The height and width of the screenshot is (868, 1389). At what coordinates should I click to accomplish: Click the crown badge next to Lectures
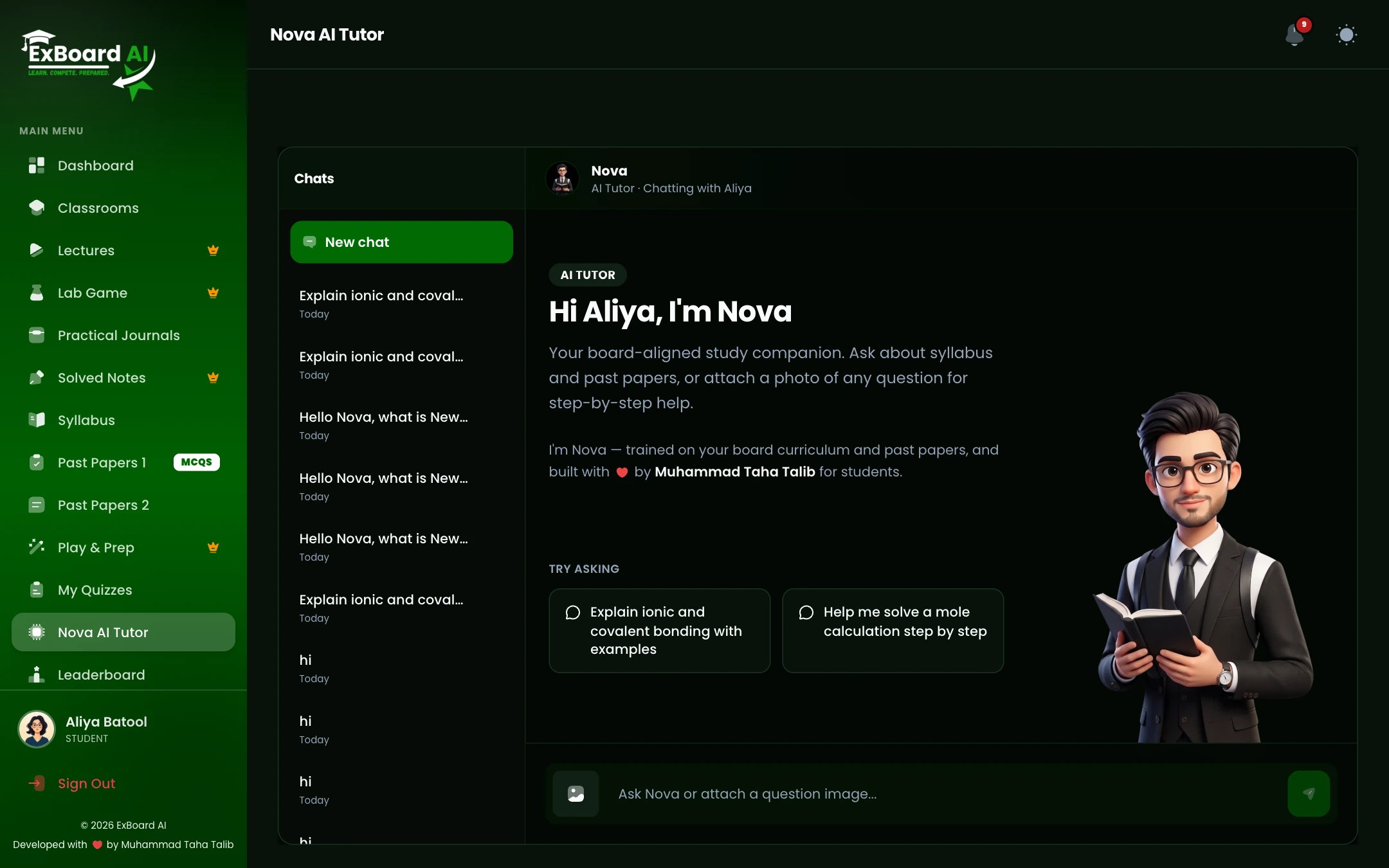(213, 250)
